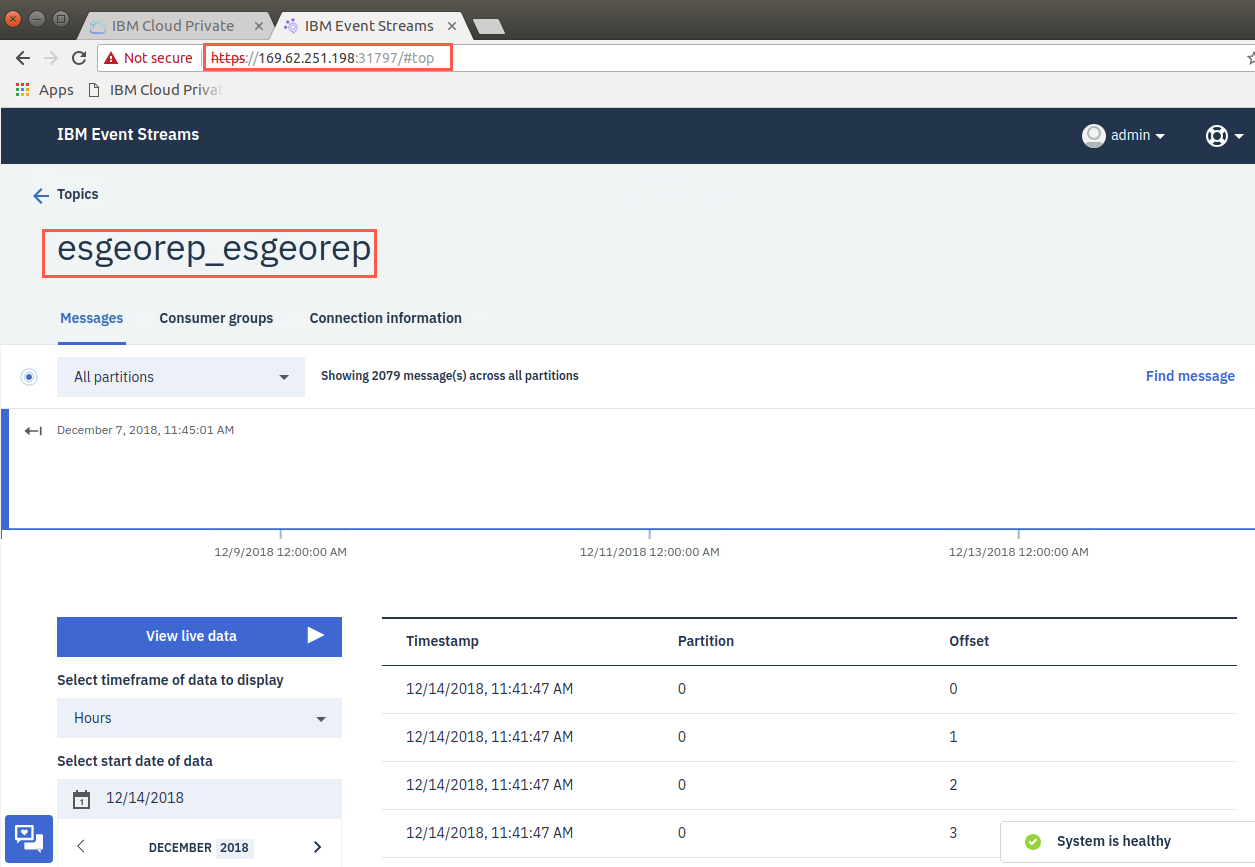Screen dimensions: 1255x867
Task: Click the View live data button
Action: click(199, 636)
